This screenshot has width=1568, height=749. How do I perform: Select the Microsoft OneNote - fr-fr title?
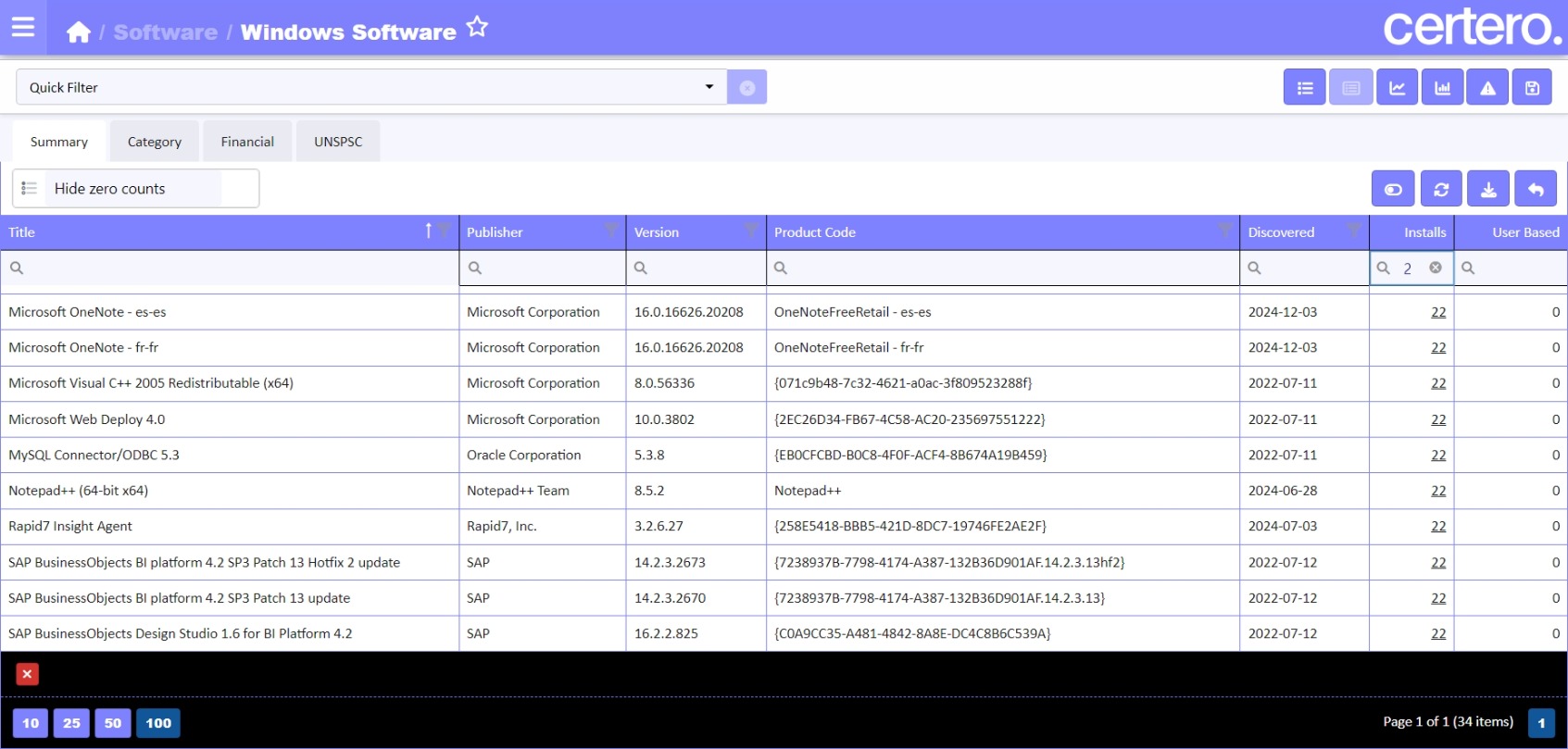point(83,347)
